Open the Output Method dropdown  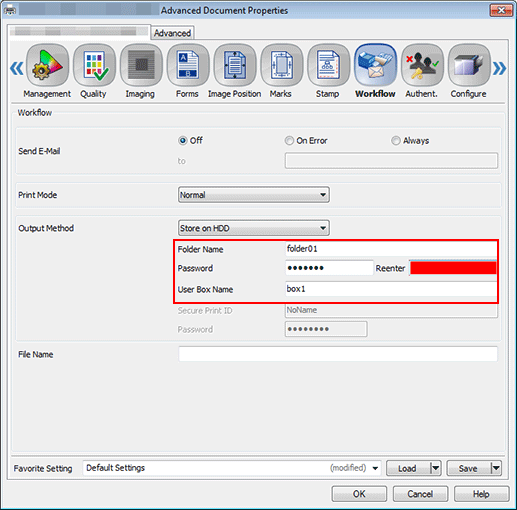pyautogui.click(x=254, y=228)
